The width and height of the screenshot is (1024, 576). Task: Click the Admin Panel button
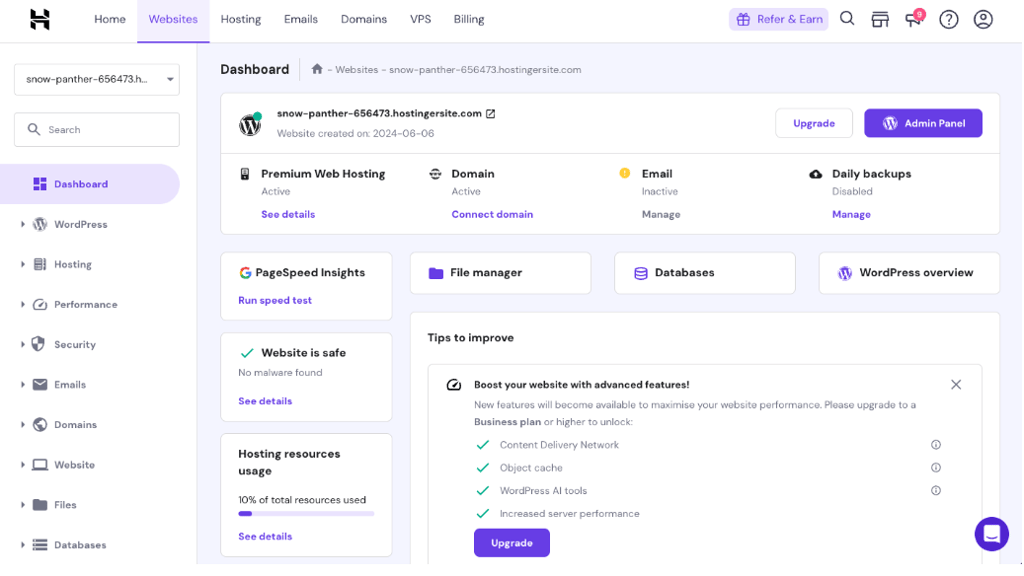click(x=923, y=123)
